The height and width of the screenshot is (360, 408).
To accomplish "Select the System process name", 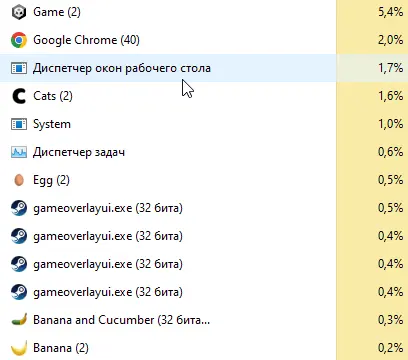I will [52, 124].
